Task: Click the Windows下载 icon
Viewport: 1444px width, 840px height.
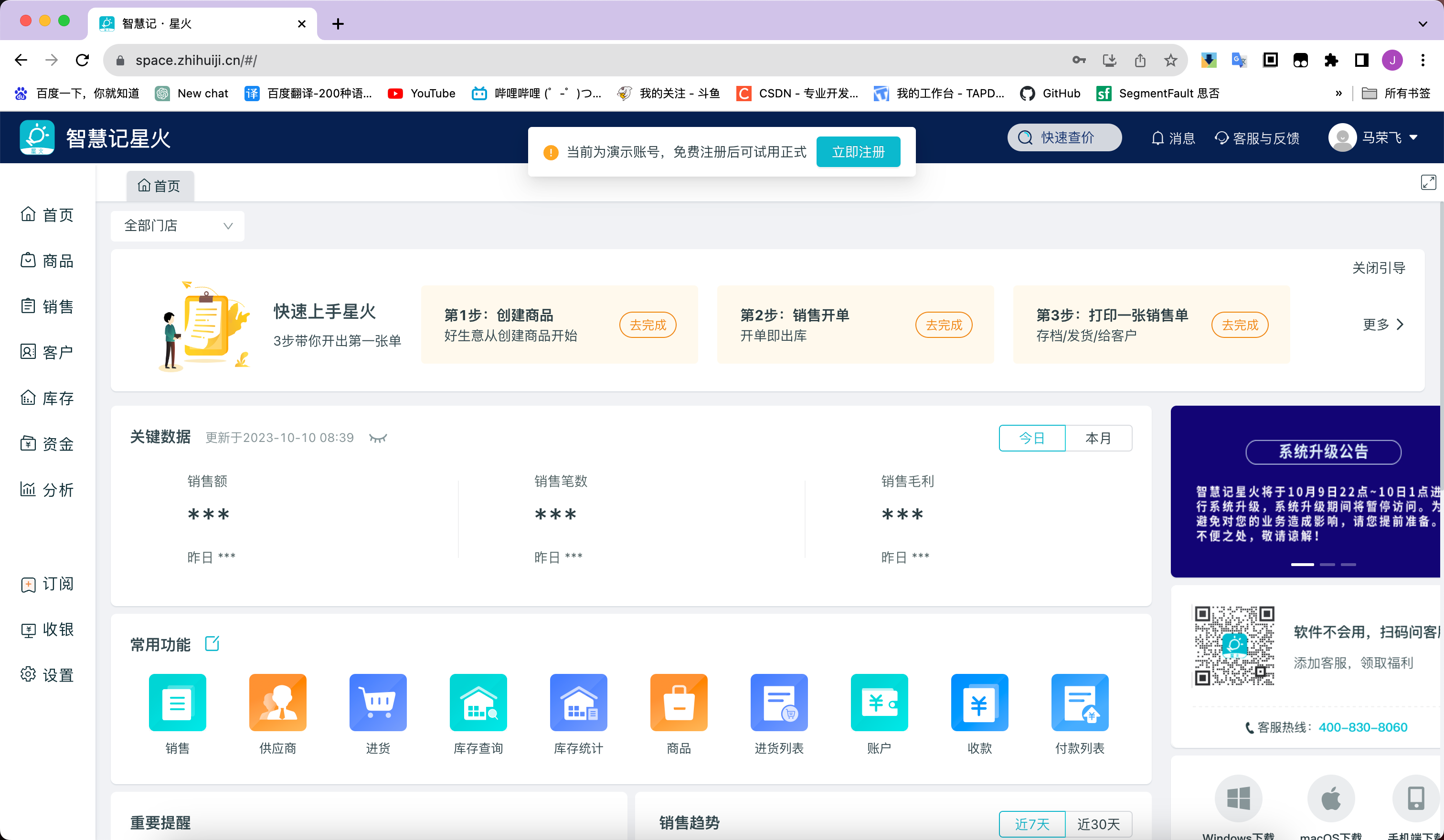Action: (x=1238, y=798)
